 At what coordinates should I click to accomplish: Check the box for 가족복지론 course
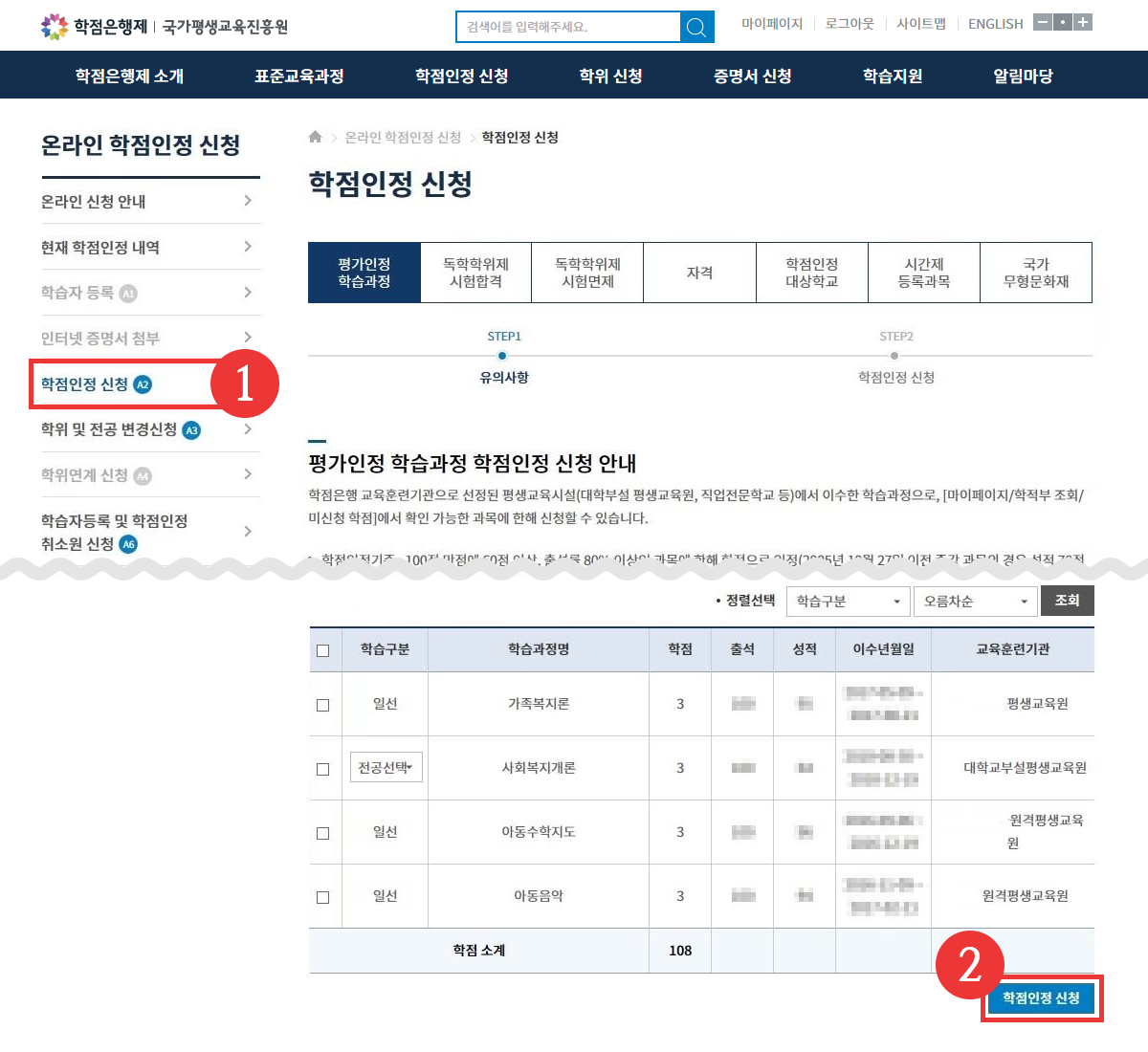[x=322, y=705]
